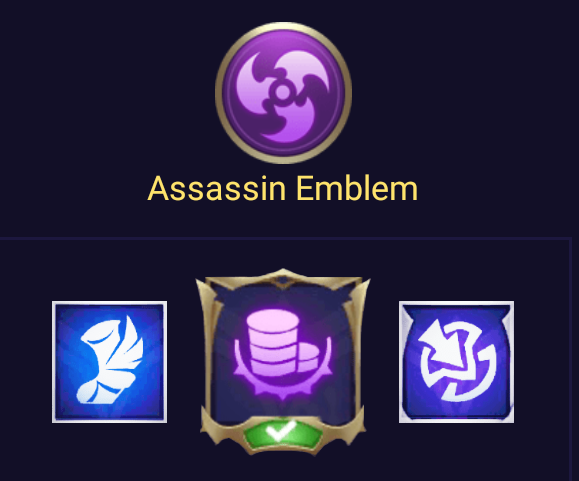Confirm the selected talent via the green tick
Screen dimensions: 579x481
coord(282,433)
